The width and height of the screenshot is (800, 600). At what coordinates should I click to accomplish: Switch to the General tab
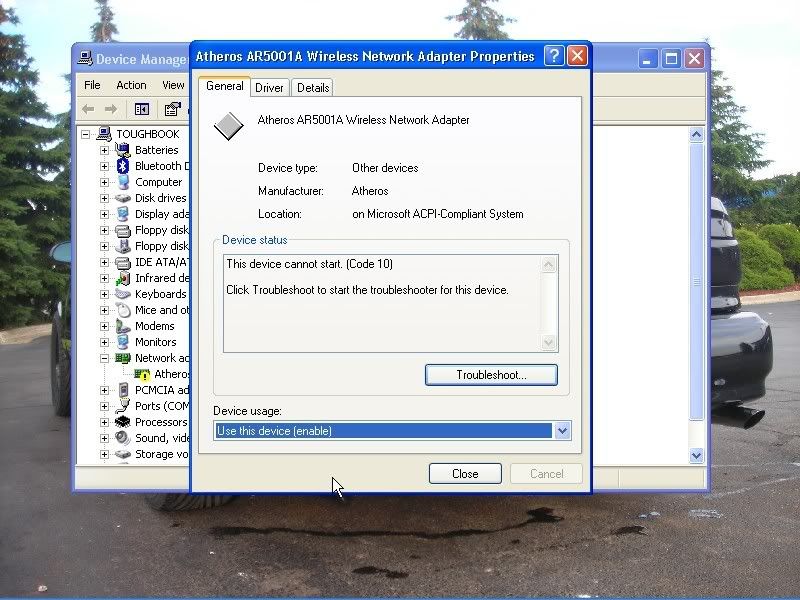point(224,86)
